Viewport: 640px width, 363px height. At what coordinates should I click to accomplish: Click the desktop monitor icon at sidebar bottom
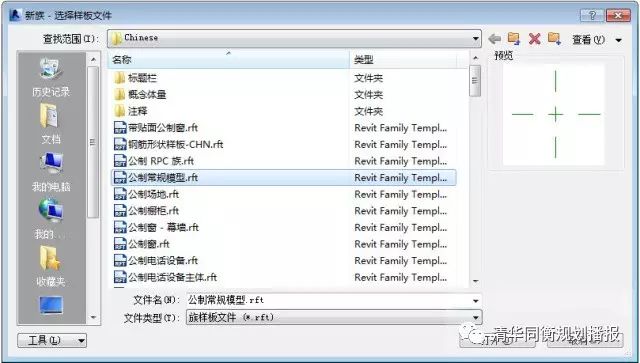click(51, 305)
